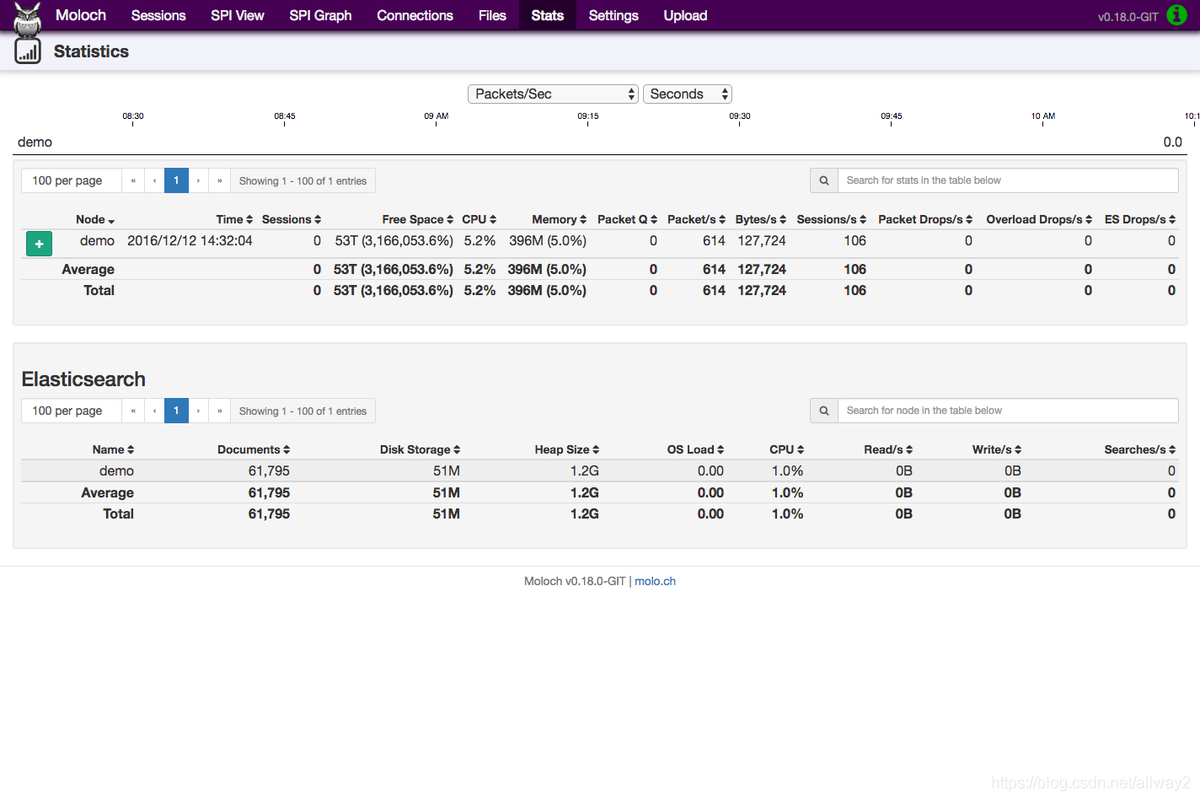Image resolution: width=1200 pixels, height=801 pixels.
Task: Click the stats table search magnifier icon
Action: coord(824,181)
